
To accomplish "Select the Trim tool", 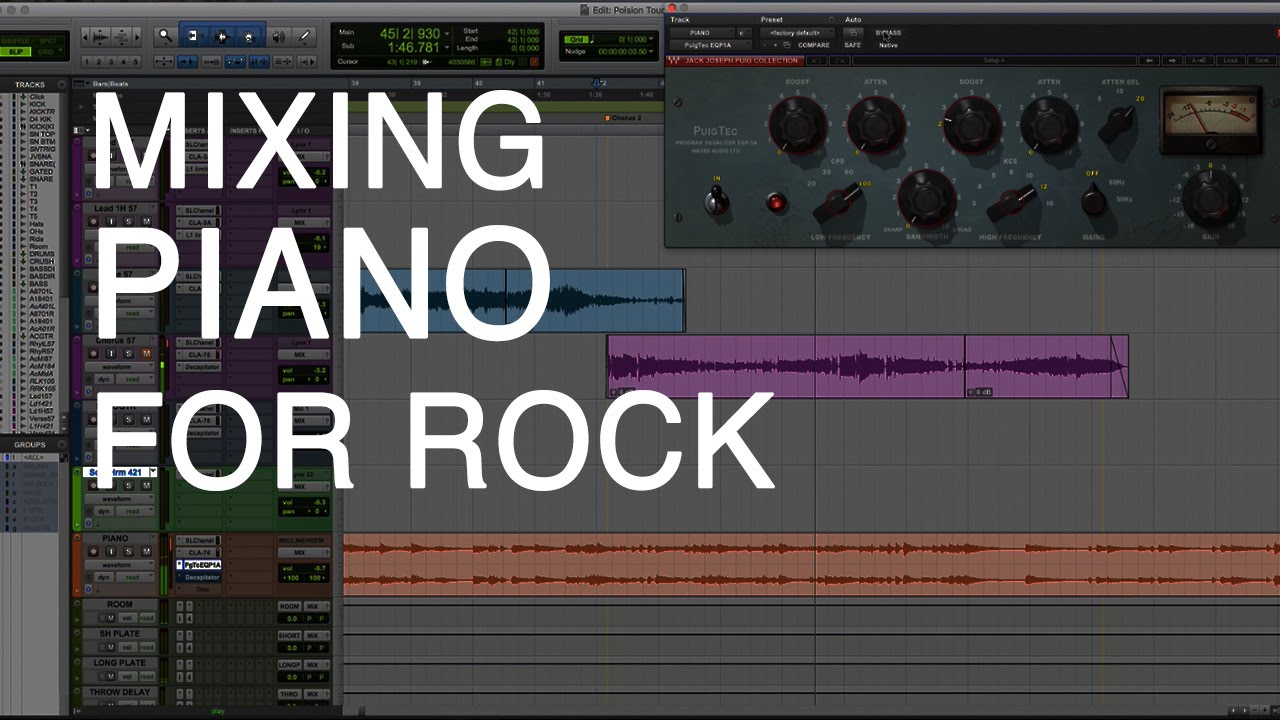I will [194, 37].
